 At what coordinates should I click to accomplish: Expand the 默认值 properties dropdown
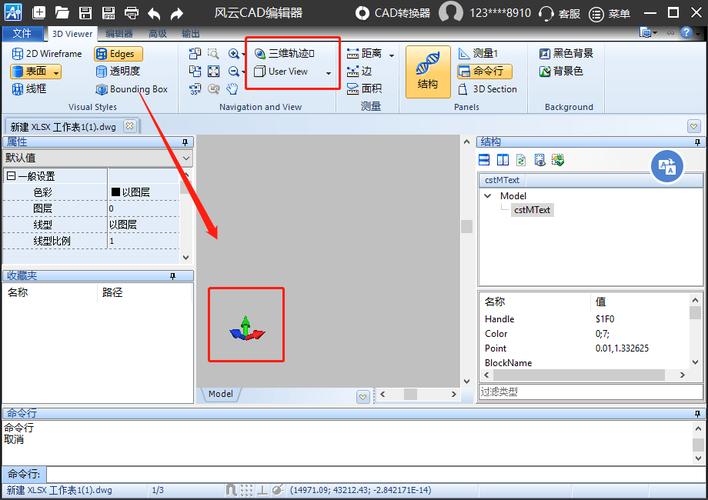tap(186, 158)
